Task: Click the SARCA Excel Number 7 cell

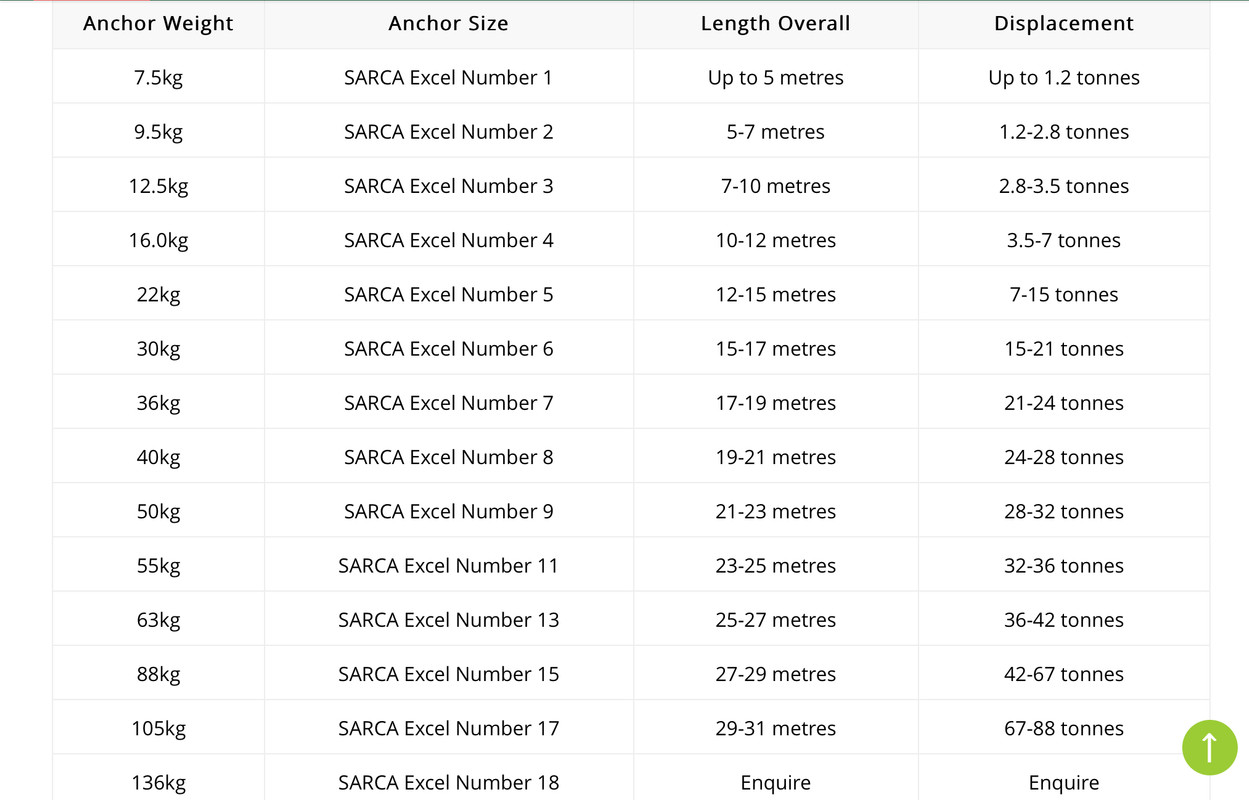Action: click(449, 402)
